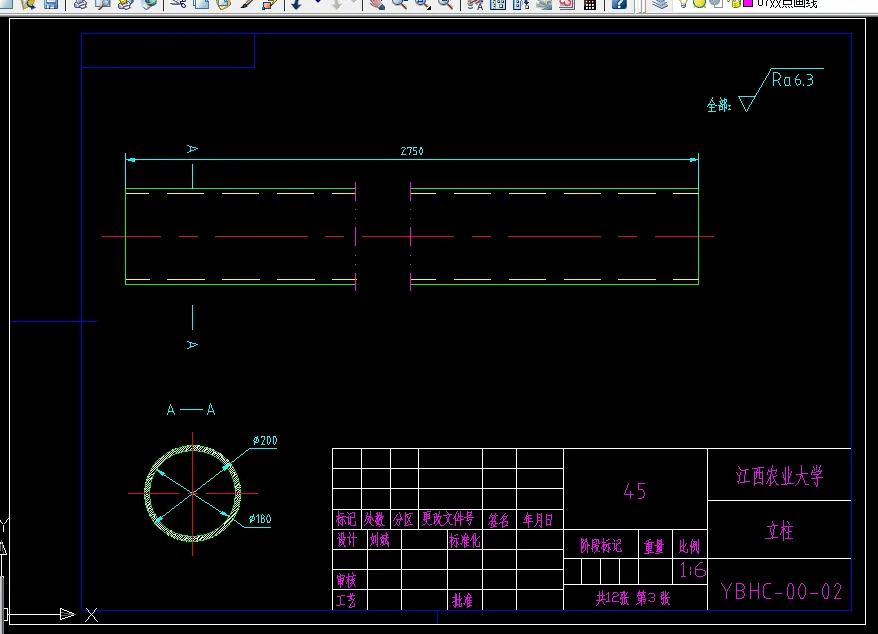Save the drawing with the floppy disk icon

(x=50, y=4)
